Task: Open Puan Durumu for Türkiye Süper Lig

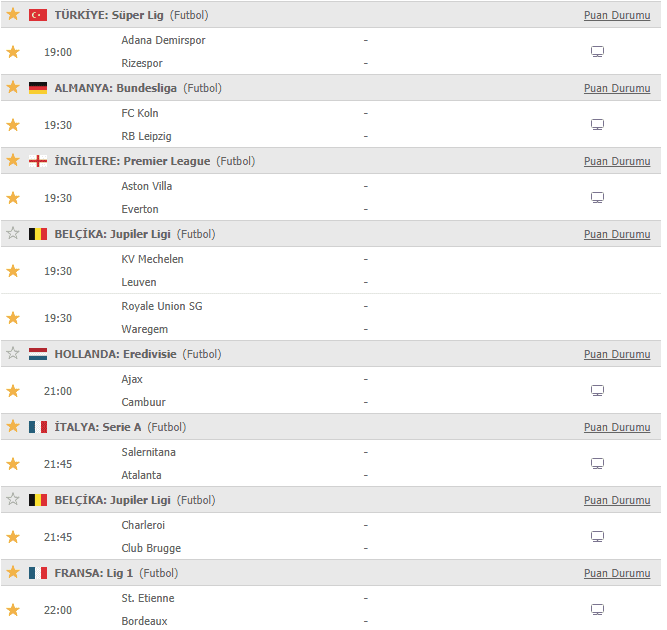Action: pyautogui.click(x=617, y=15)
